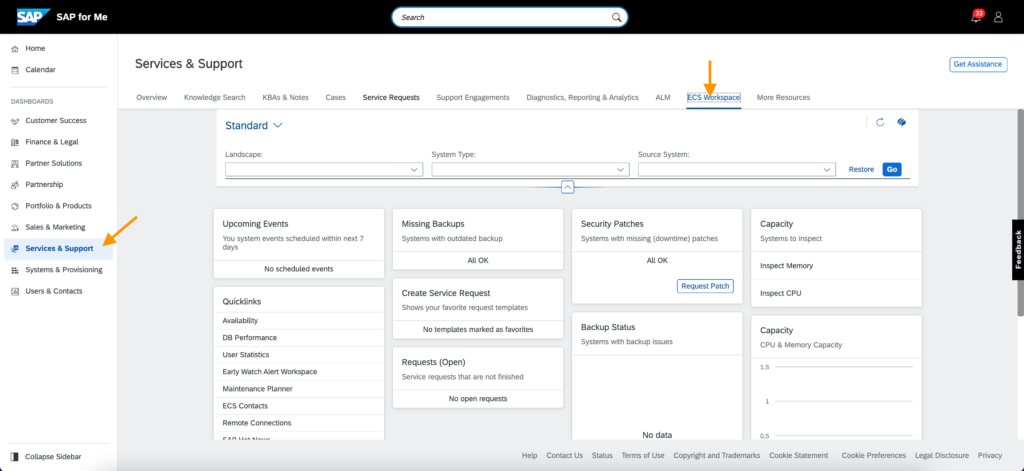Open the Cookie Preferences footer link
Viewport: 1024px width, 471px height.
click(874, 455)
